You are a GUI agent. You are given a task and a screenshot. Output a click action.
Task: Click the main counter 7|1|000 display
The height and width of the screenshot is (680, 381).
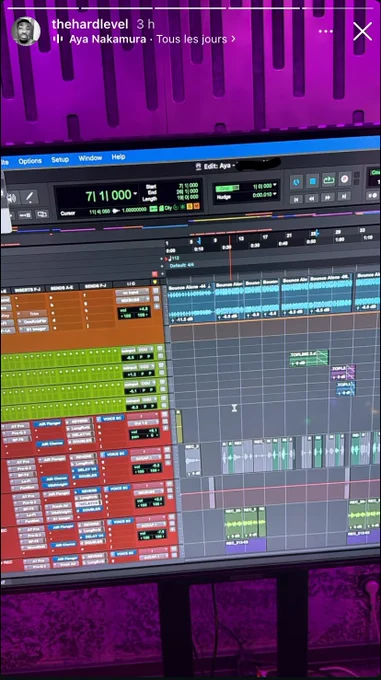(108, 196)
